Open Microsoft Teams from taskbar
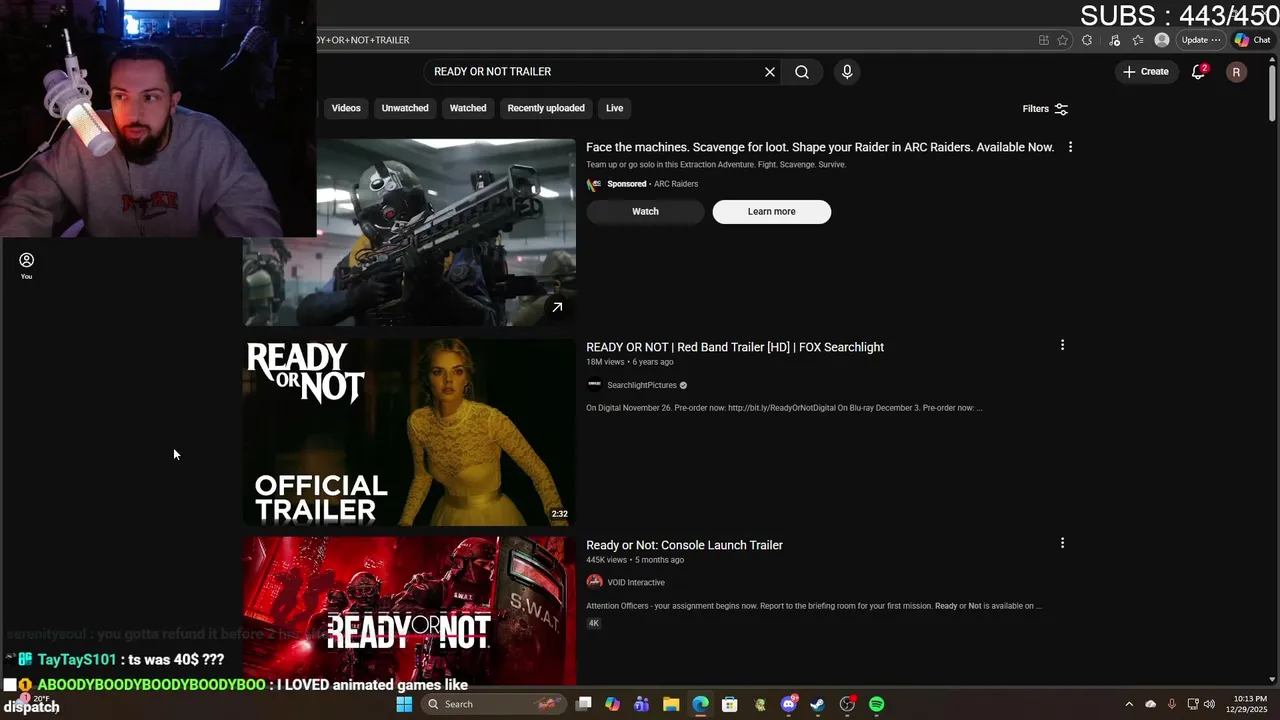This screenshot has width=1280, height=720. point(641,704)
